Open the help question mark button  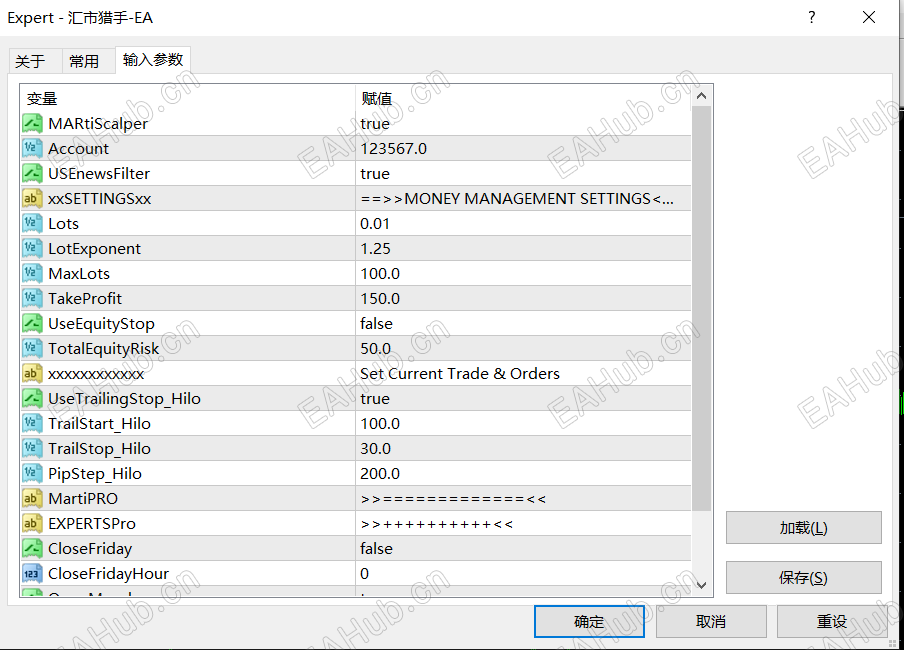coord(812,17)
